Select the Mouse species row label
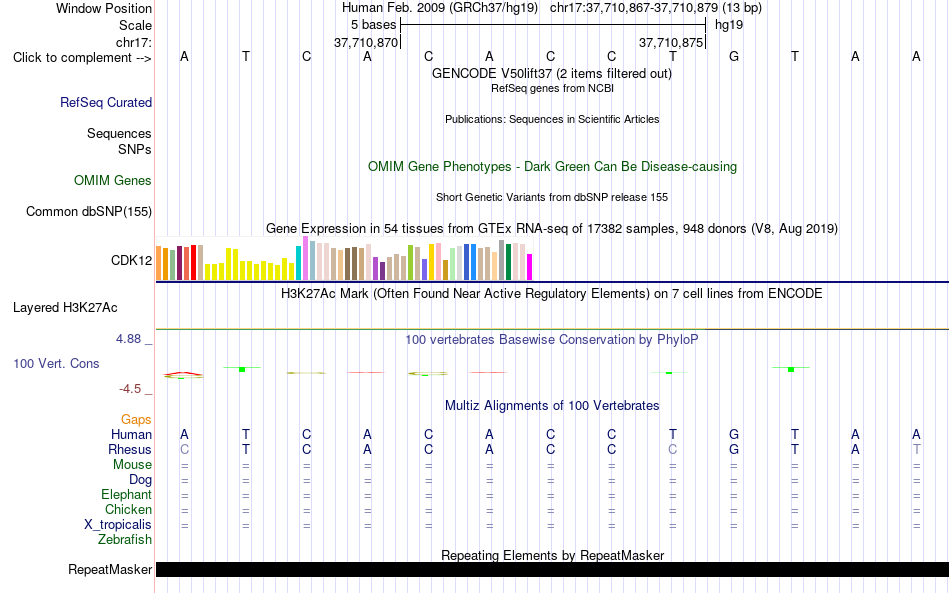This screenshot has width=950, height=593. point(132,465)
